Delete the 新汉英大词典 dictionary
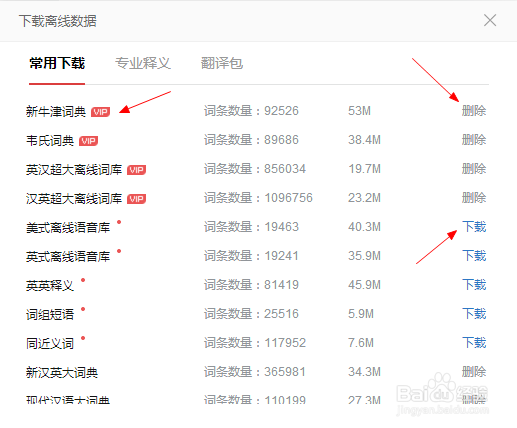This screenshot has width=517, height=428. pos(474,372)
